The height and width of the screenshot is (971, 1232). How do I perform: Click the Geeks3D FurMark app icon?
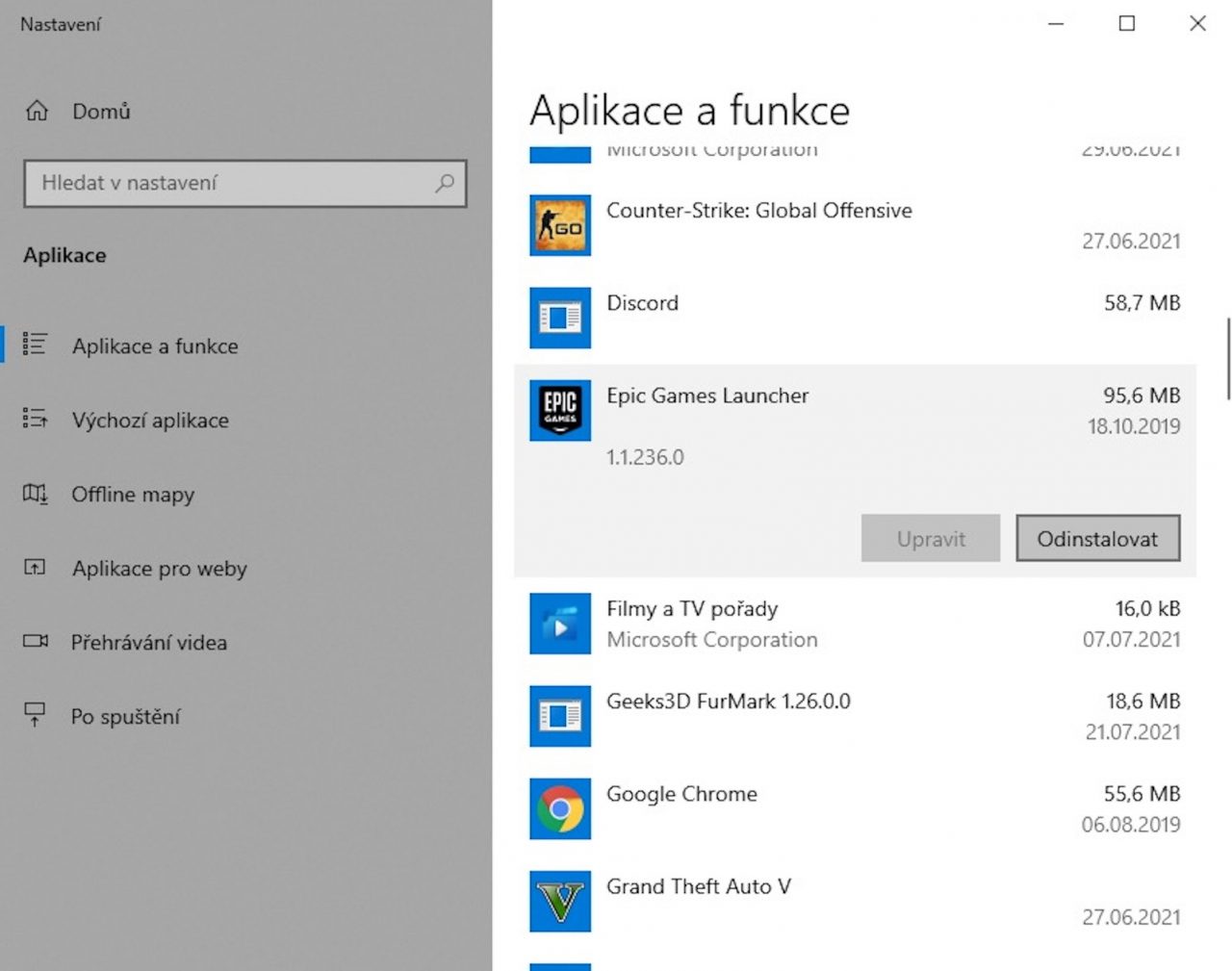click(560, 716)
